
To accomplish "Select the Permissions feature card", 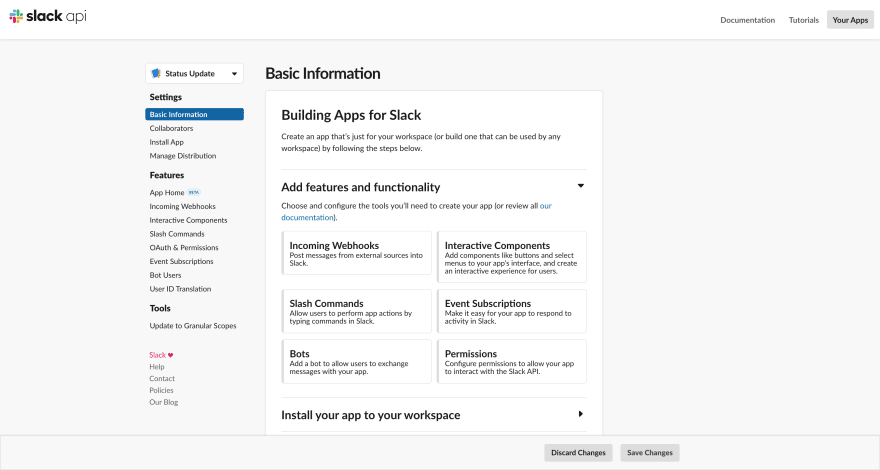I will click(x=511, y=362).
